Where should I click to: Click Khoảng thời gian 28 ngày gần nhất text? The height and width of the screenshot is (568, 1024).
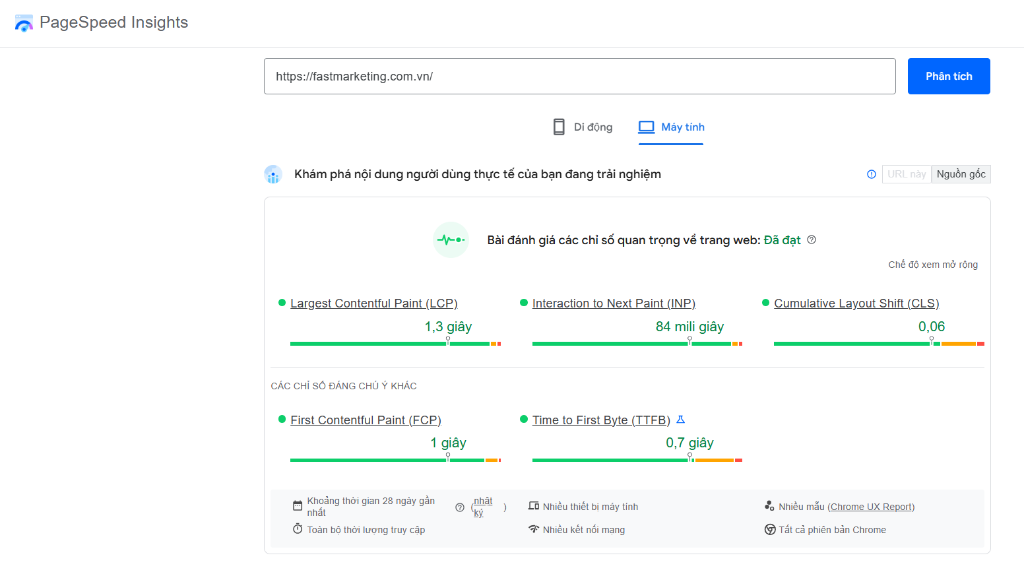click(371, 507)
